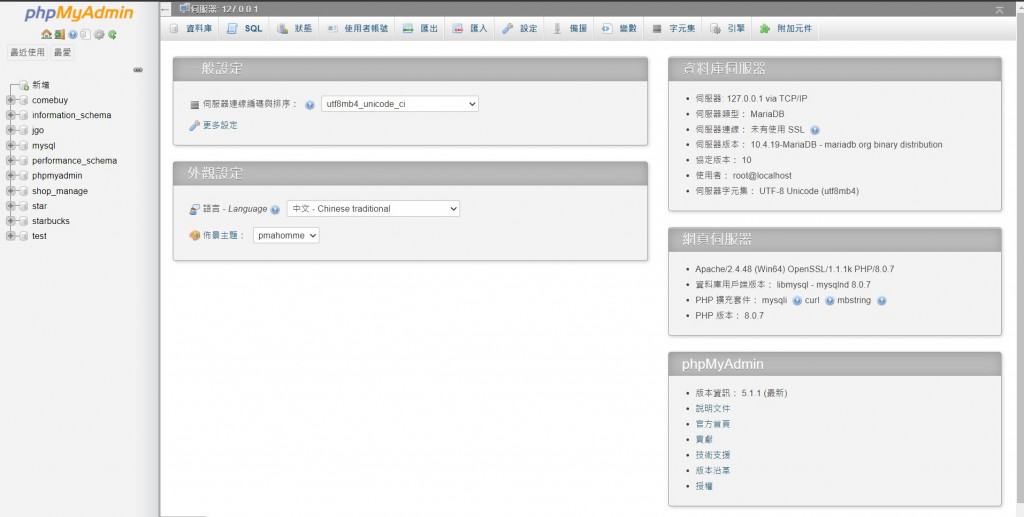Open the 附加元件 tab
Screen dimensions: 1024x517
(x=786, y=29)
